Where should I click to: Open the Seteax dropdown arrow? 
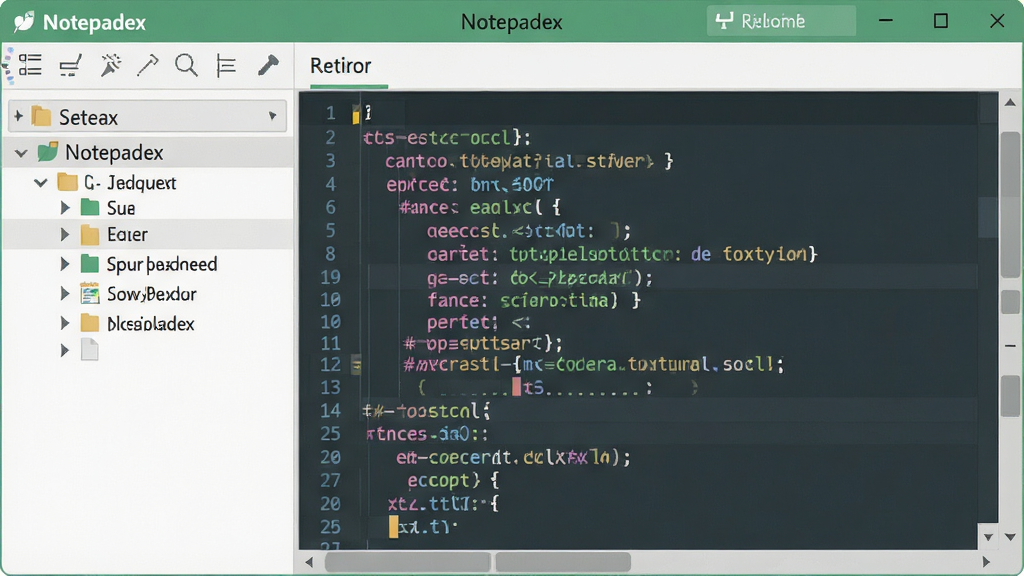pyautogui.click(x=272, y=116)
